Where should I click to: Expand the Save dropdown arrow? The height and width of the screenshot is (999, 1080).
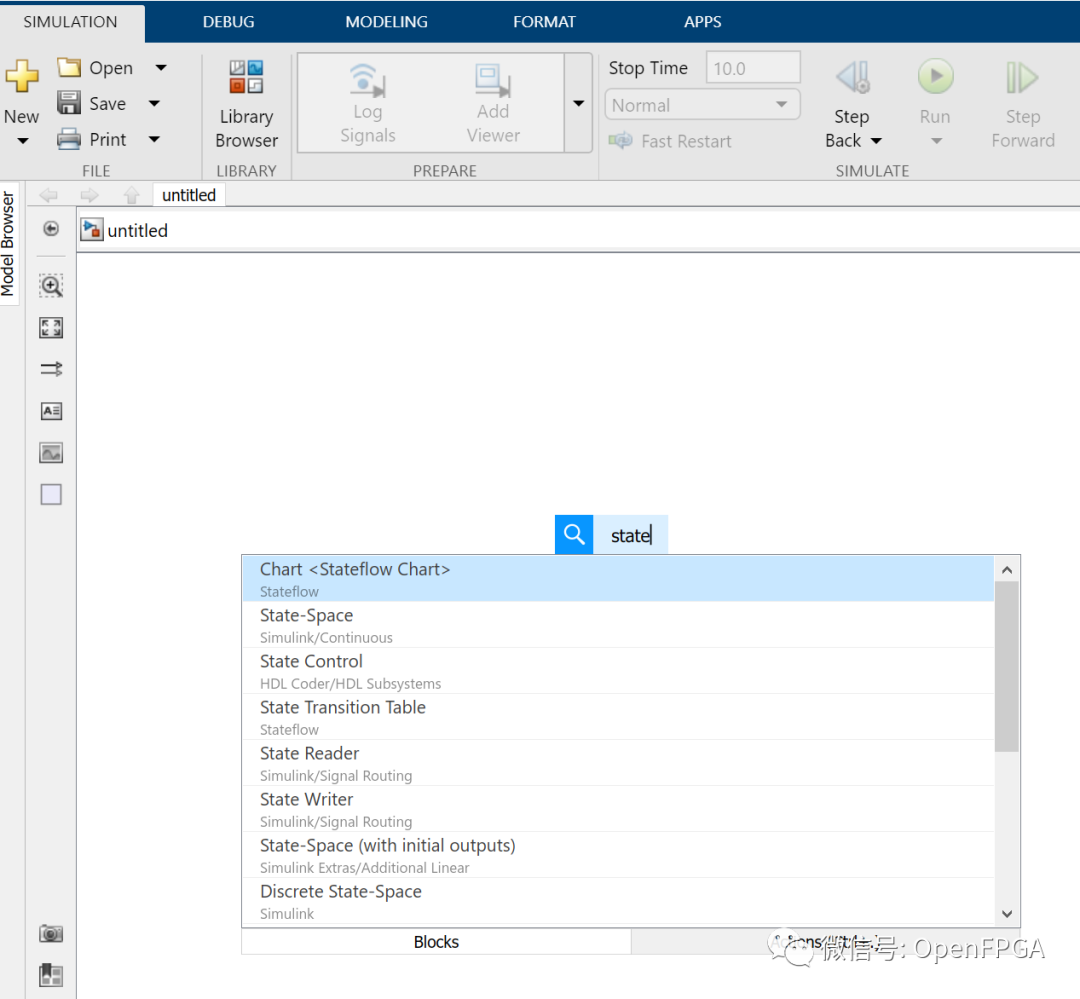pyautogui.click(x=154, y=103)
